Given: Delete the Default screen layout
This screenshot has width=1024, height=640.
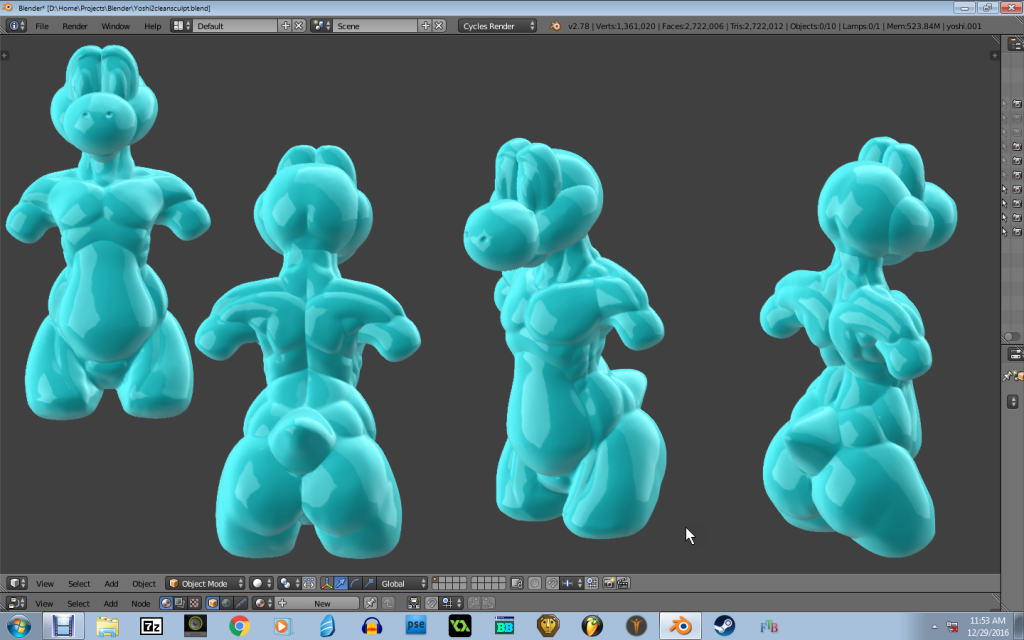Looking at the screenshot, I should point(299,25).
